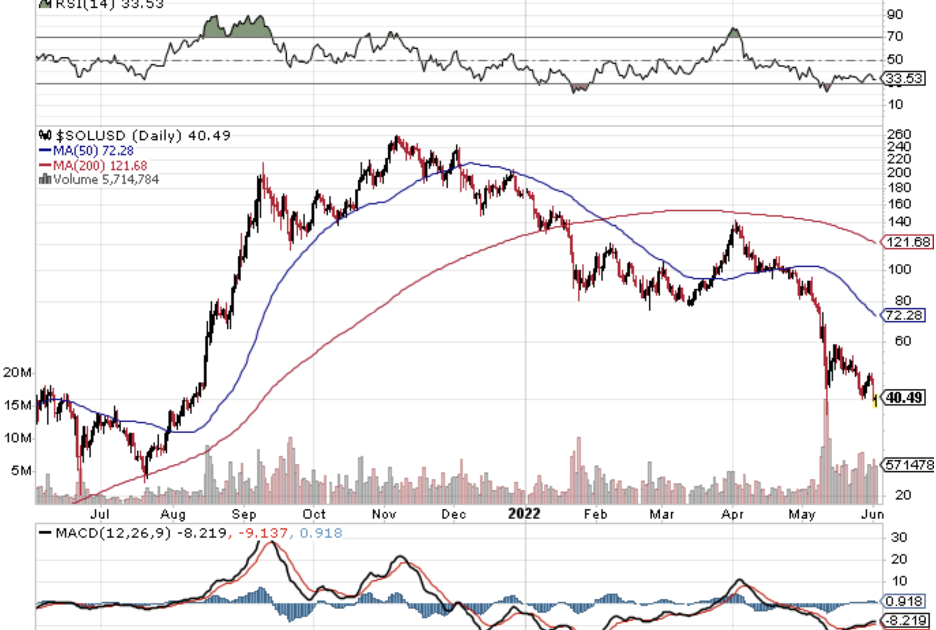Jump to the 2022 date axis label
Image resolution: width=936 pixels, height=630 pixels.
523,513
